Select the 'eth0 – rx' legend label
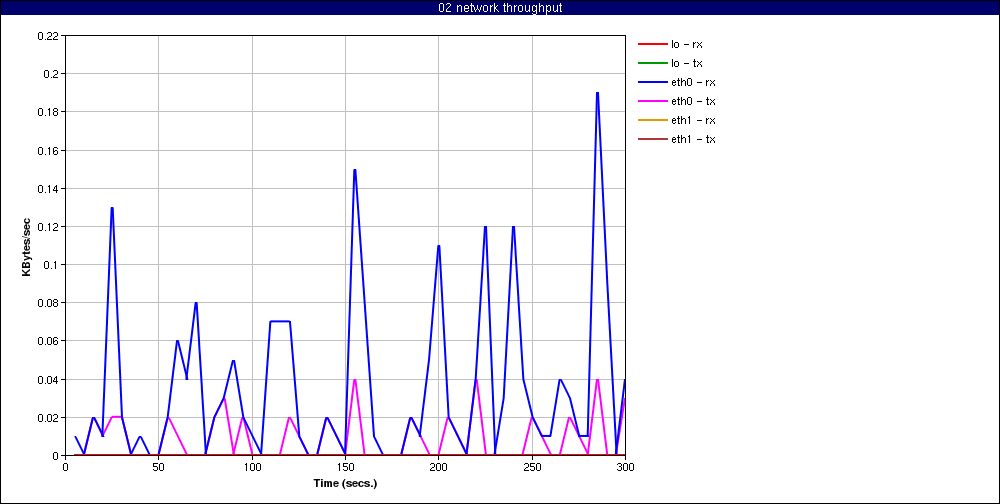The width and height of the screenshot is (1000, 504). click(693, 82)
